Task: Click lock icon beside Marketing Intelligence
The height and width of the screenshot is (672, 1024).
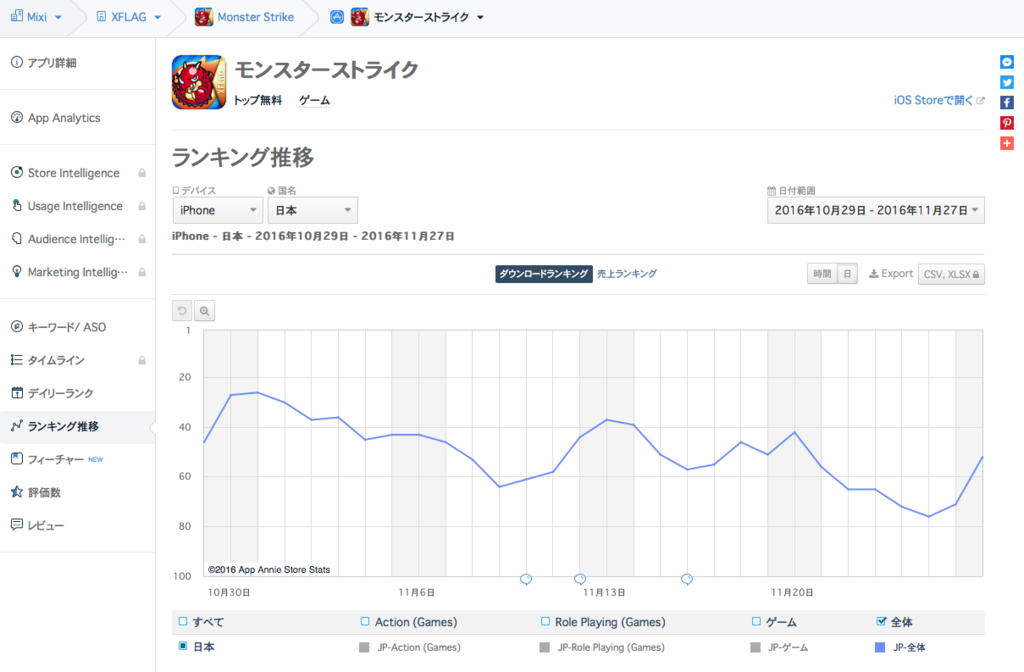Action: click(x=142, y=272)
